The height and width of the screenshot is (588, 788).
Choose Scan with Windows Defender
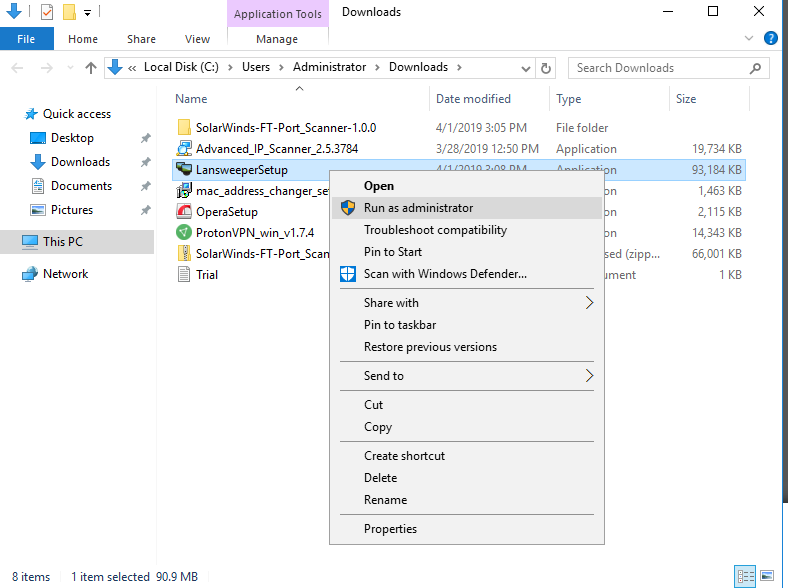[x=466, y=274]
